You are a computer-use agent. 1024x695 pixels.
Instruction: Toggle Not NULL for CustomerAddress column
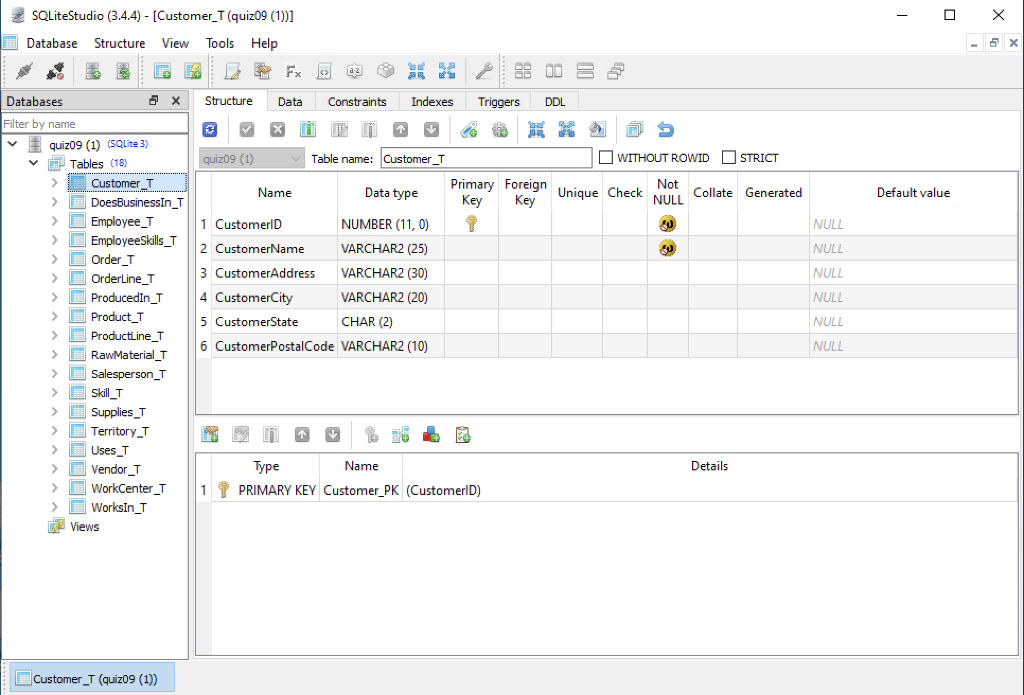click(667, 272)
